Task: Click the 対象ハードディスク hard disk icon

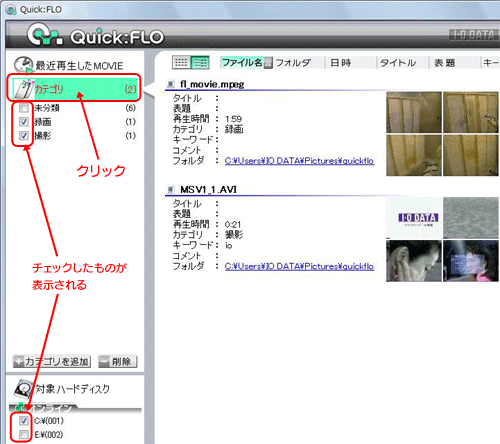Action: click(x=23, y=388)
